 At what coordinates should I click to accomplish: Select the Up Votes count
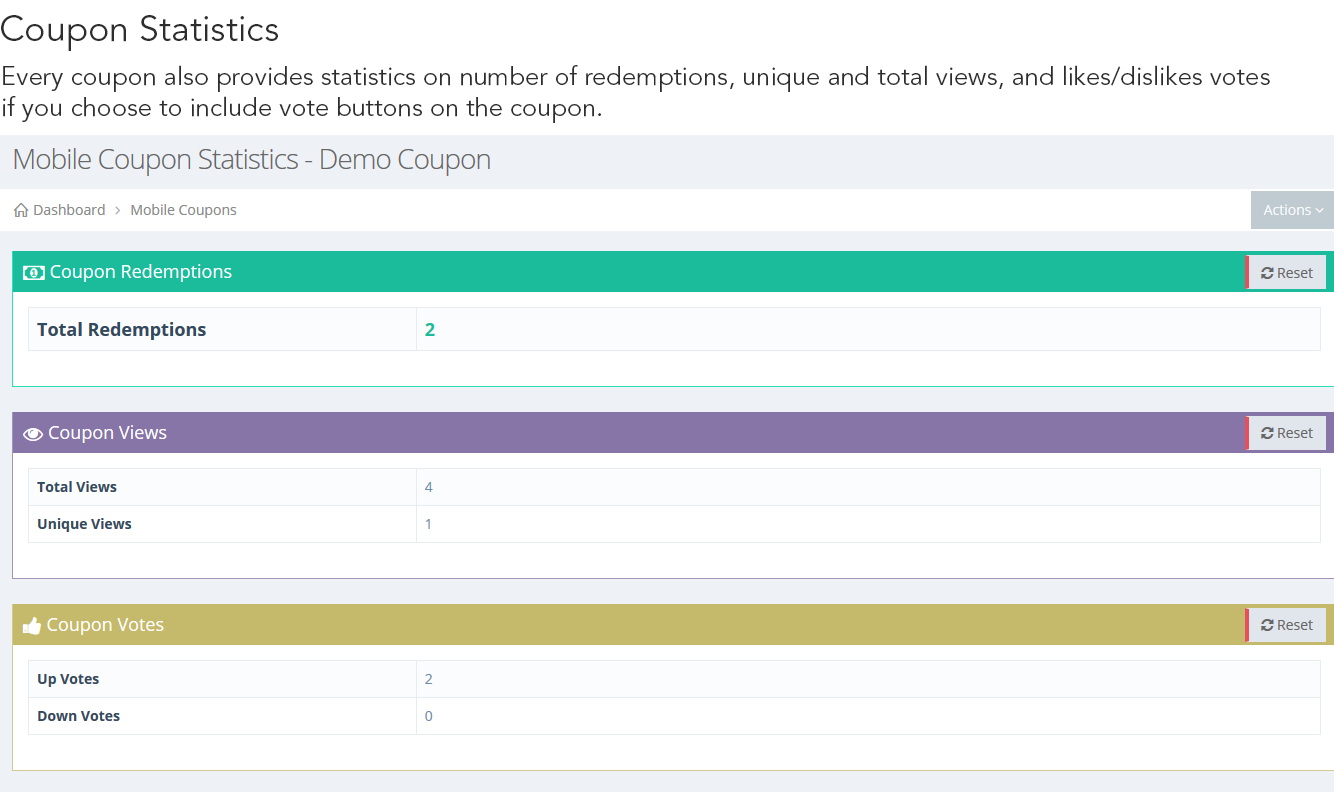[x=429, y=679]
